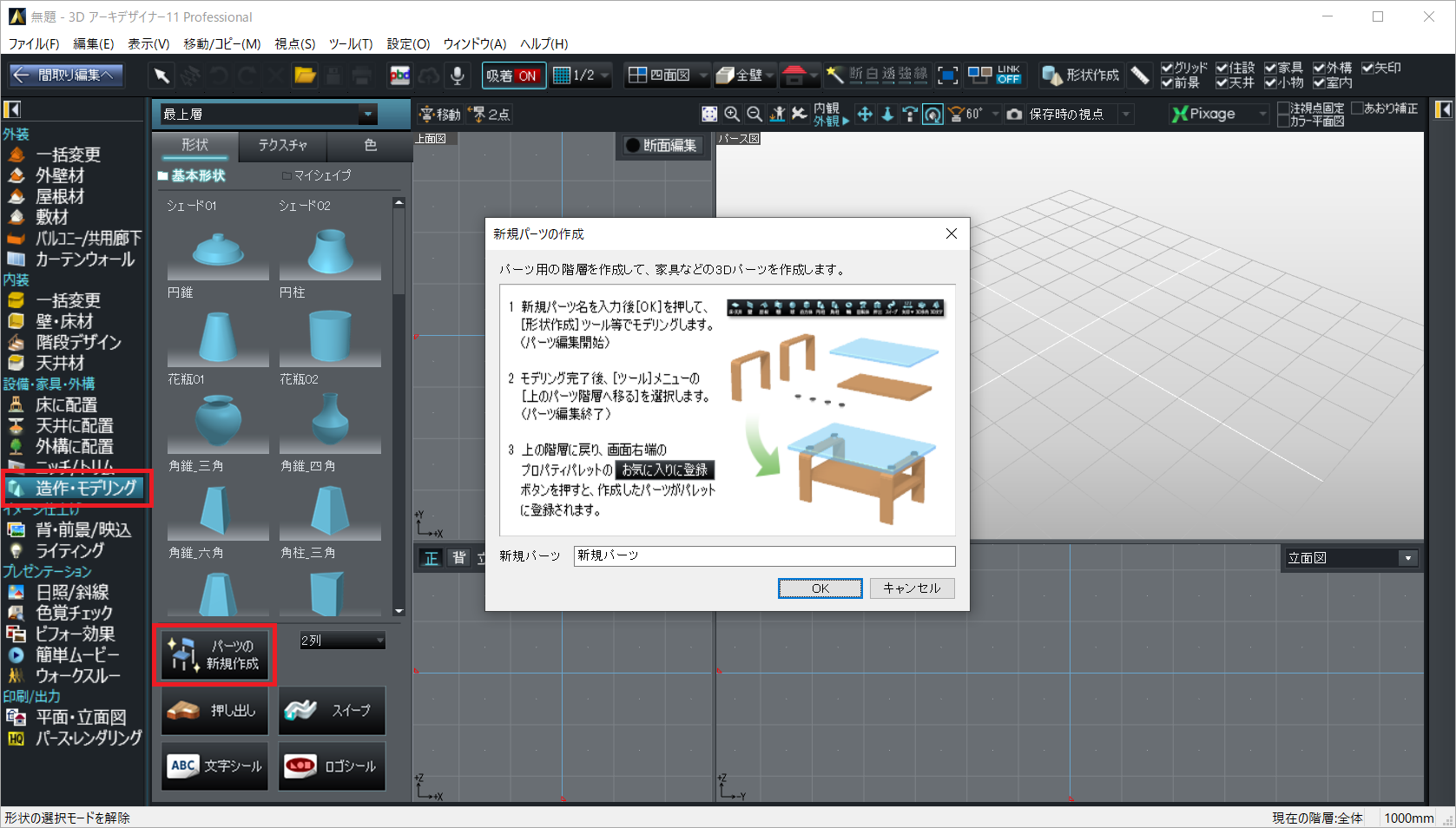Uncheck the 家具 furniture checkbox

coord(1271,68)
